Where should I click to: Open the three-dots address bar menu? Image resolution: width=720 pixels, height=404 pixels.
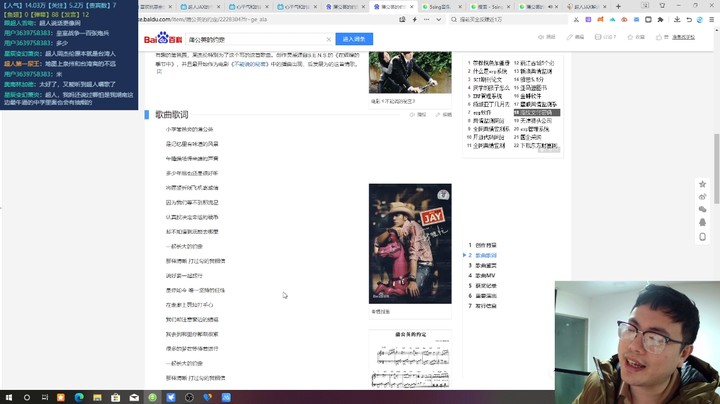427,19
